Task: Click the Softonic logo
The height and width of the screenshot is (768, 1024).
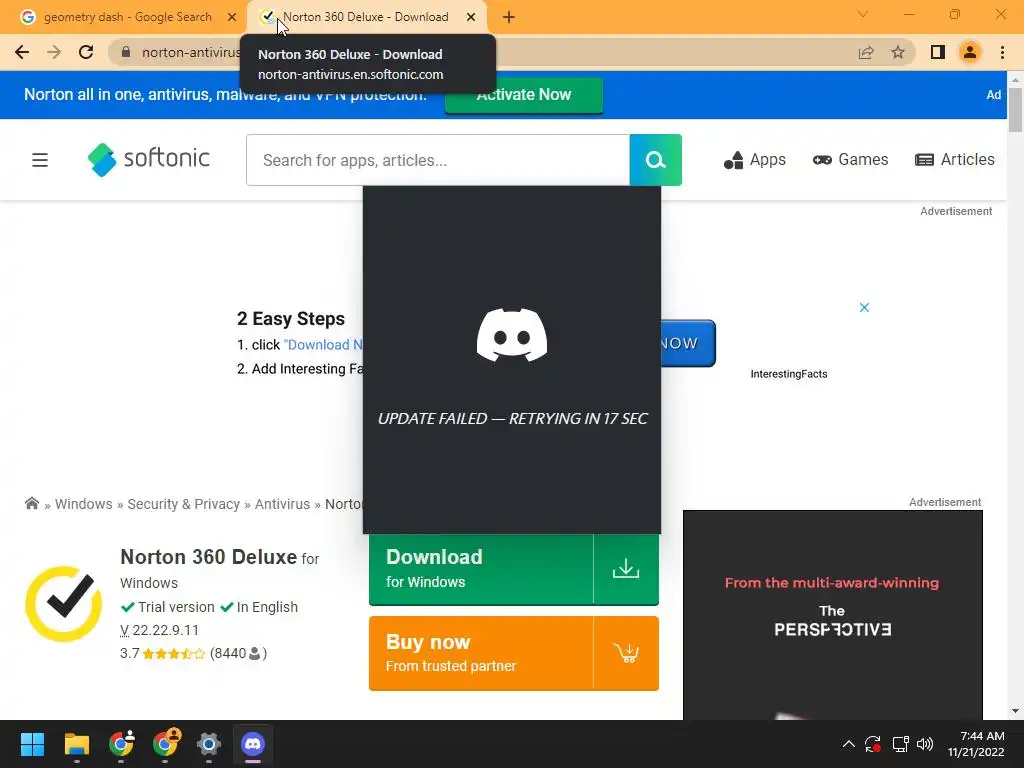Action: 148,159
